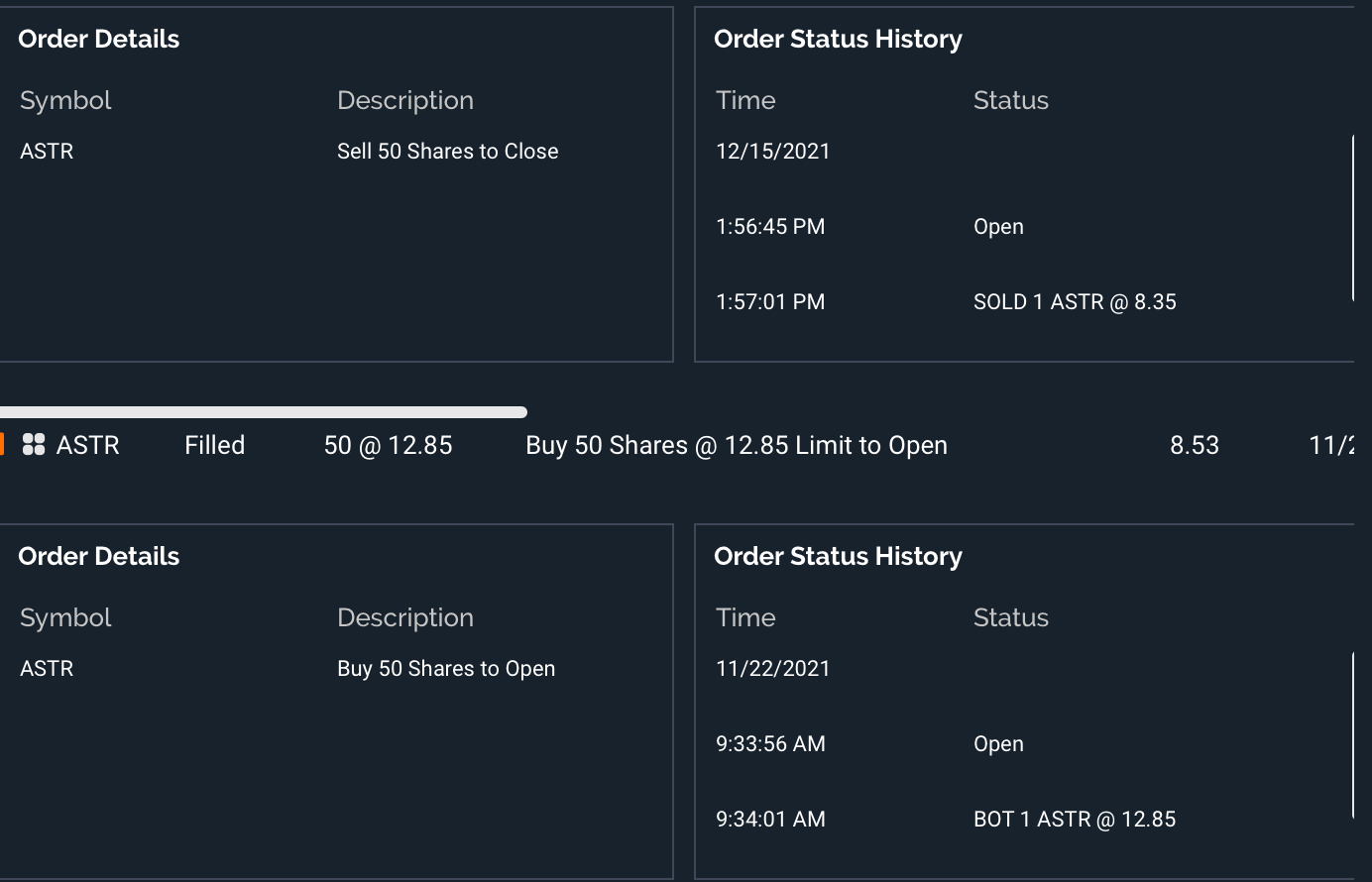1372x882 pixels.
Task: Click the Filled status in the order row
Action: tap(214, 445)
